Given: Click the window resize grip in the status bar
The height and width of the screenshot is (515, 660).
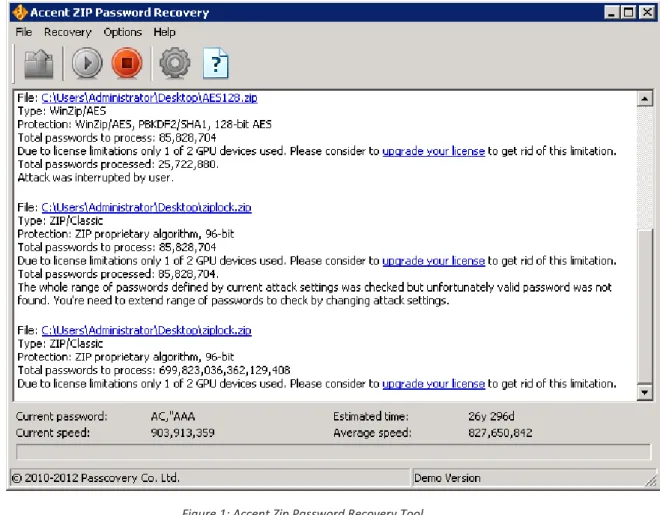Looking at the screenshot, I should point(650,481).
